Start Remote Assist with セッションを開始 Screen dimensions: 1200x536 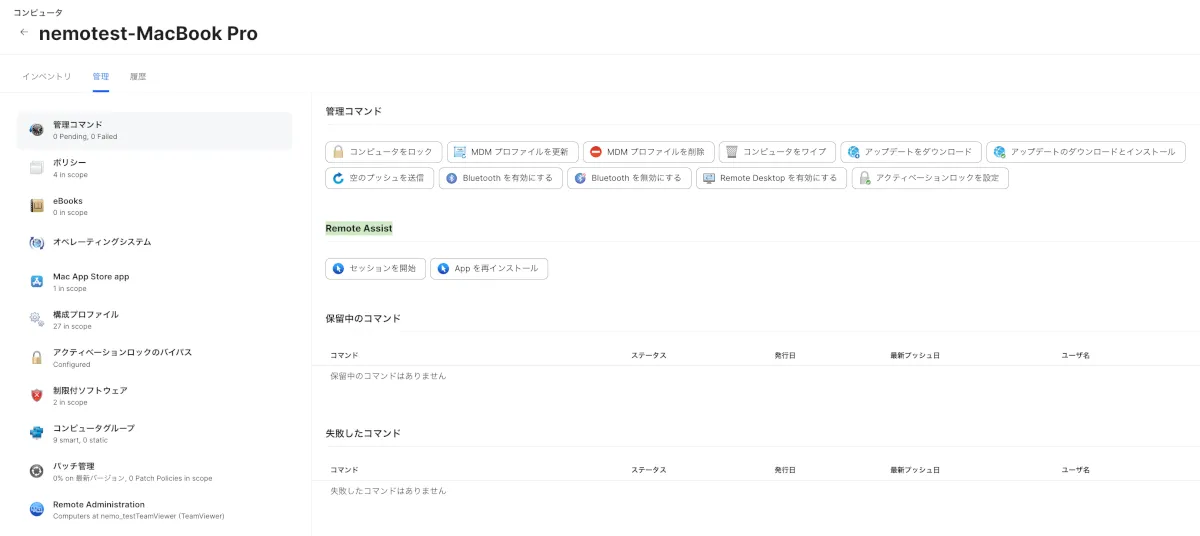click(375, 268)
